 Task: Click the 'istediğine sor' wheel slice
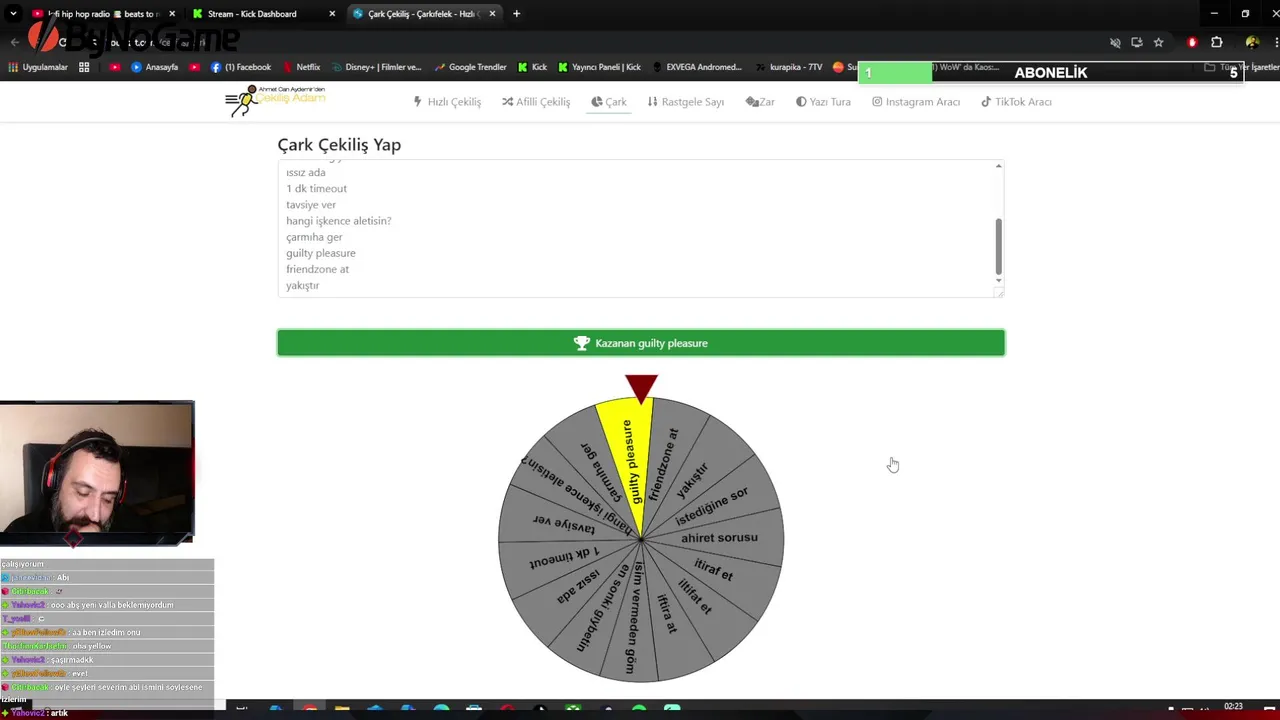712,506
